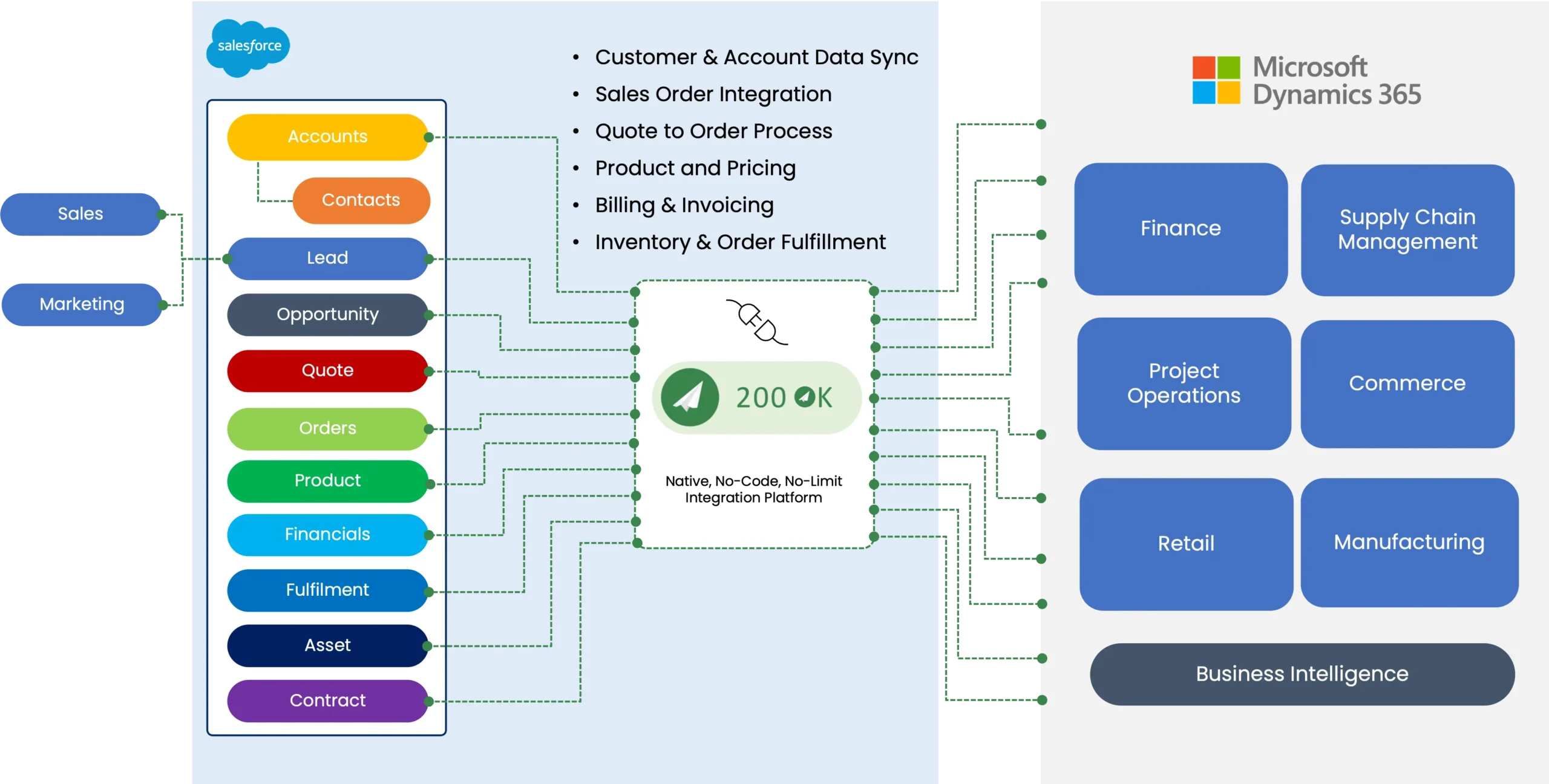The image size is (1549, 784).
Task: Open the Business Intelligence bar
Action: pyautogui.click(x=1302, y=674)
